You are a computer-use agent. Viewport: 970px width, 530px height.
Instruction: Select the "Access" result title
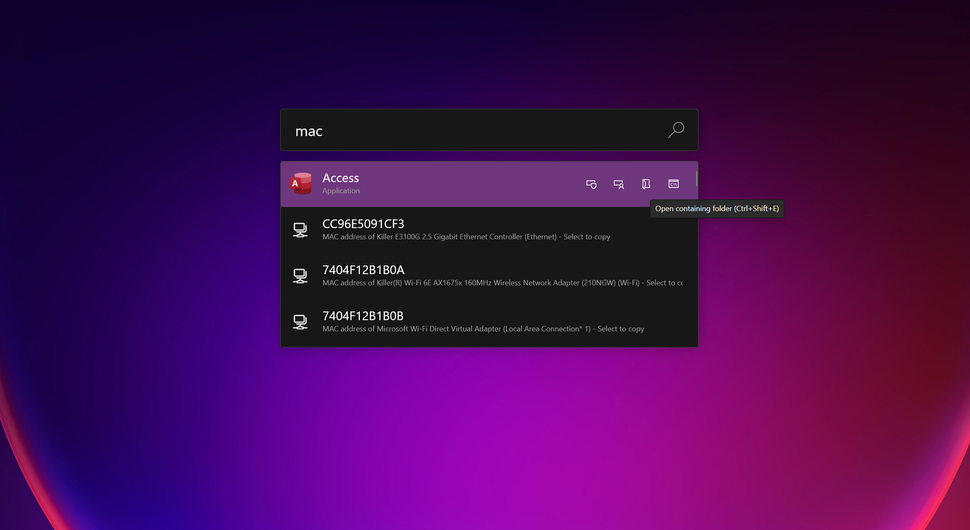340,177
